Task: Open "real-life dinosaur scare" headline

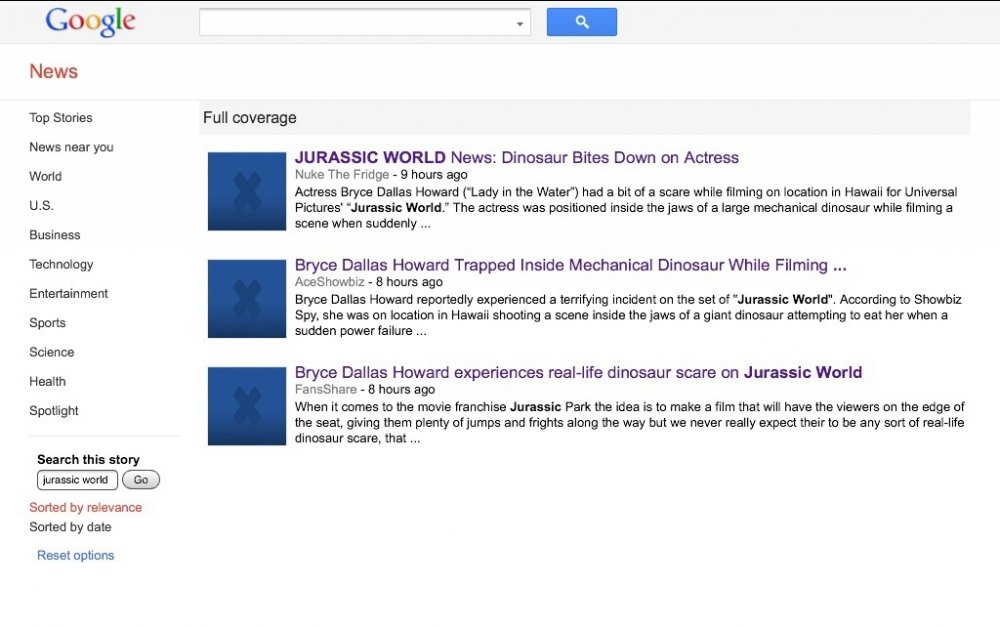Action: 578,372
